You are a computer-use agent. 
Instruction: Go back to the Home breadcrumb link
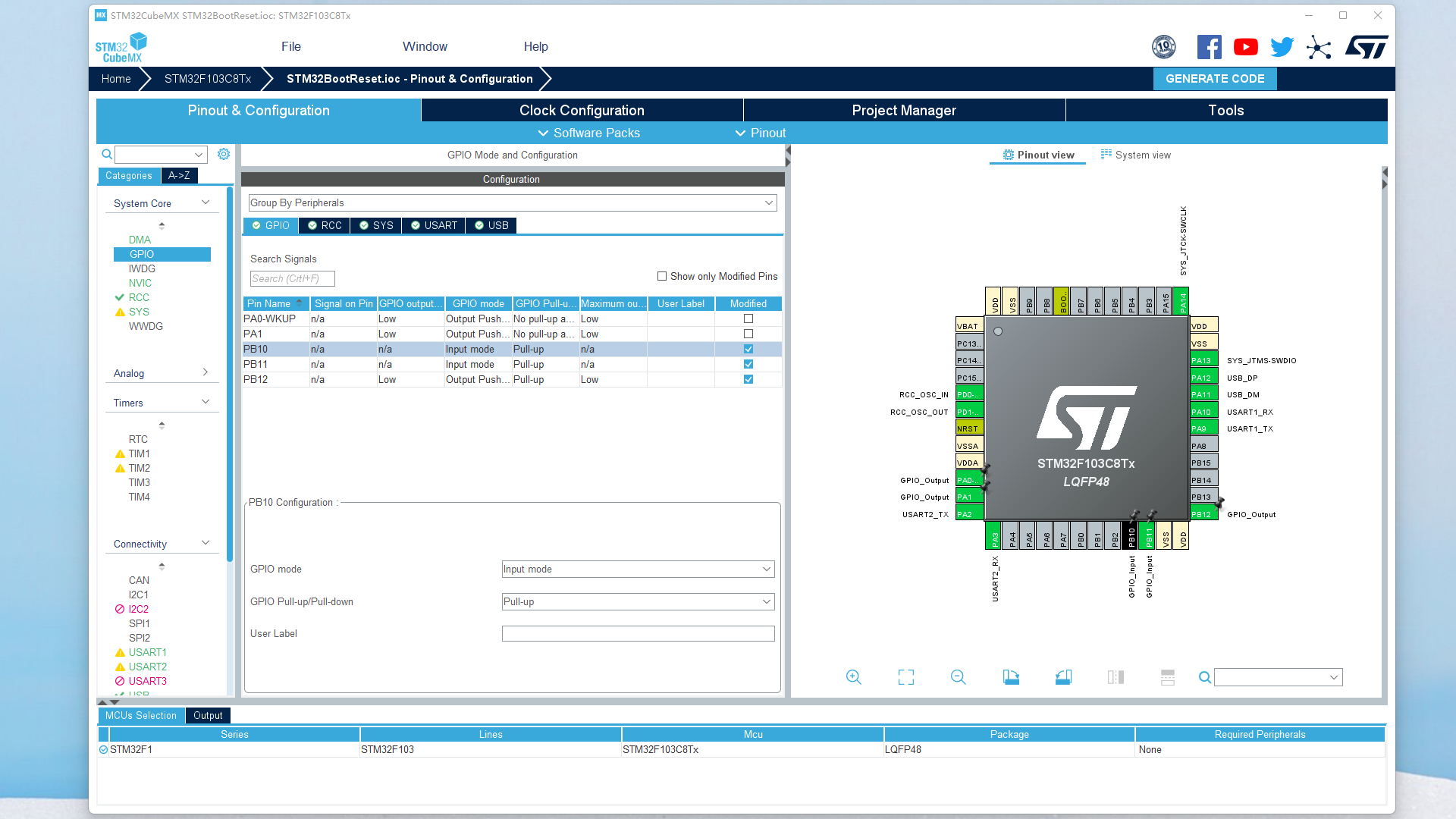[x=115, y=78]
